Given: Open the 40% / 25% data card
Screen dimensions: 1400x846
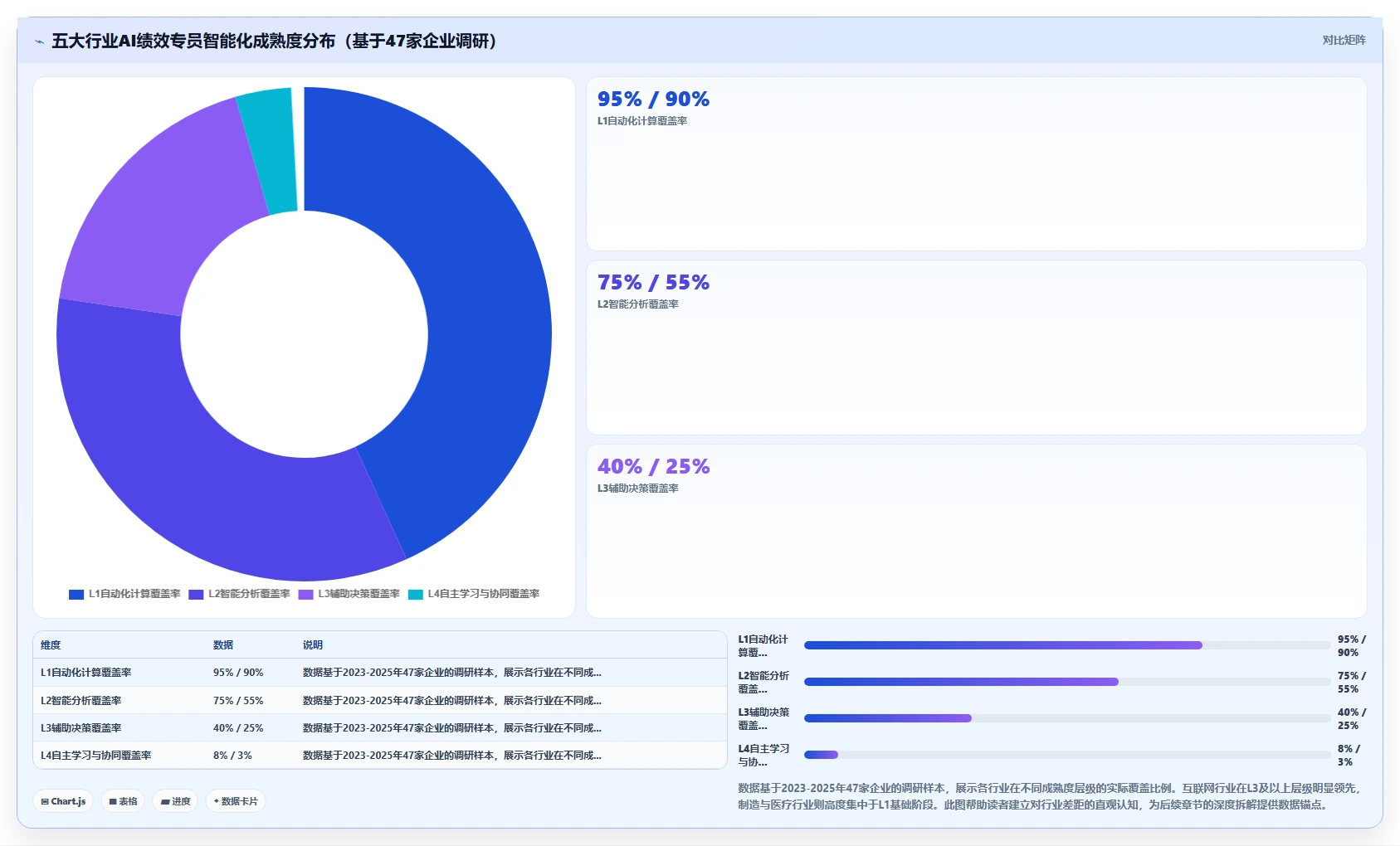Looking at the screenshot, I should (x=976, y=531).
